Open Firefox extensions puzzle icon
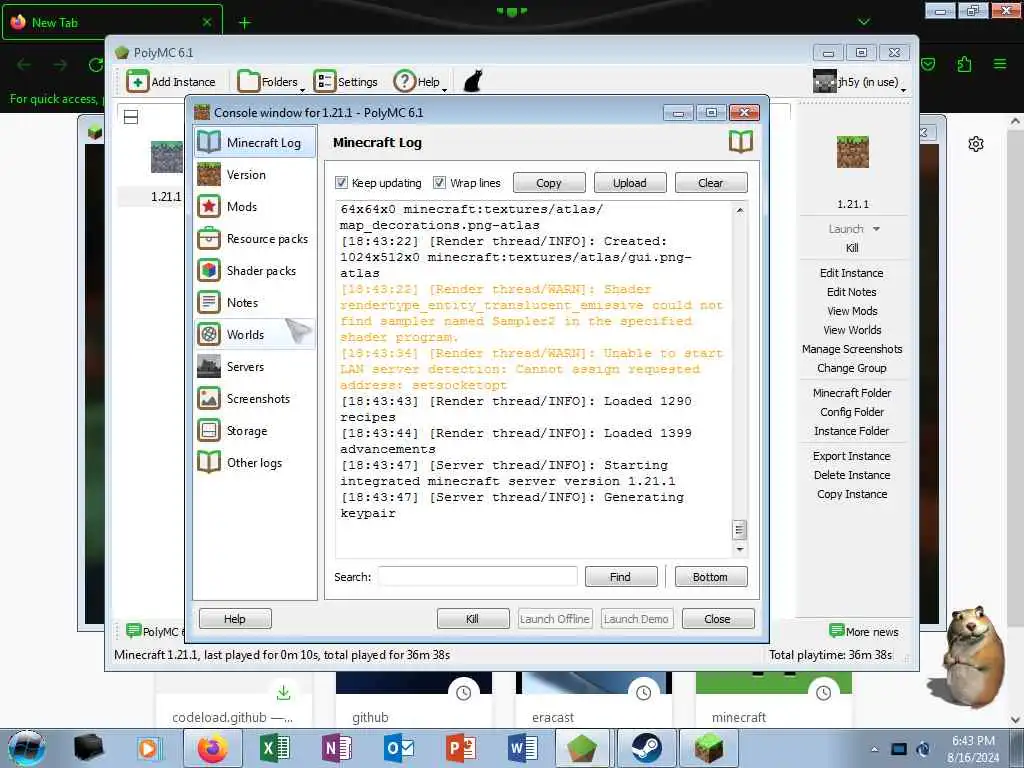This screenshot has height=768, width=1024. pyautogui.click(x=964, y=64)
